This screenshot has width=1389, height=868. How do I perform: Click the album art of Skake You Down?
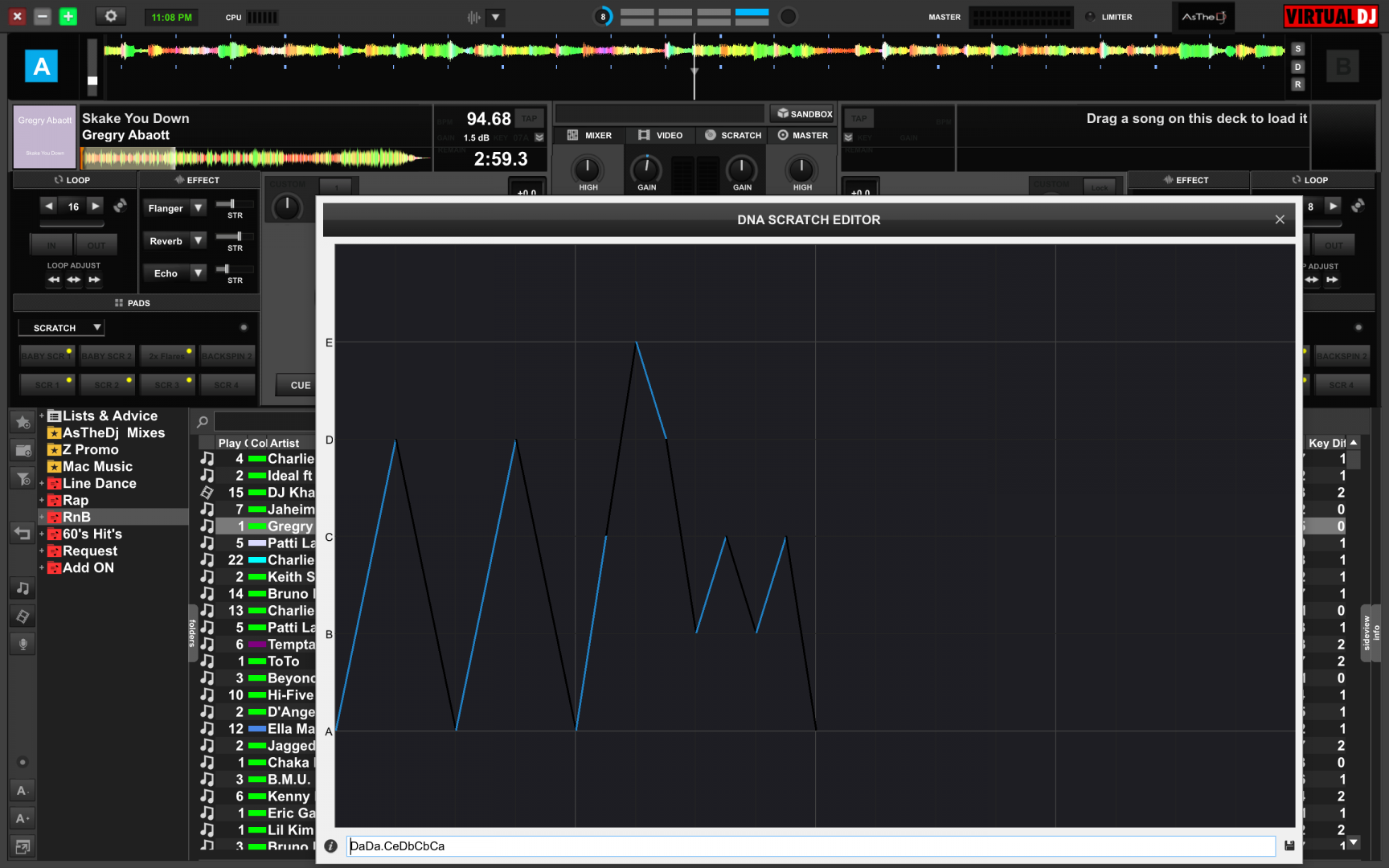45,137
